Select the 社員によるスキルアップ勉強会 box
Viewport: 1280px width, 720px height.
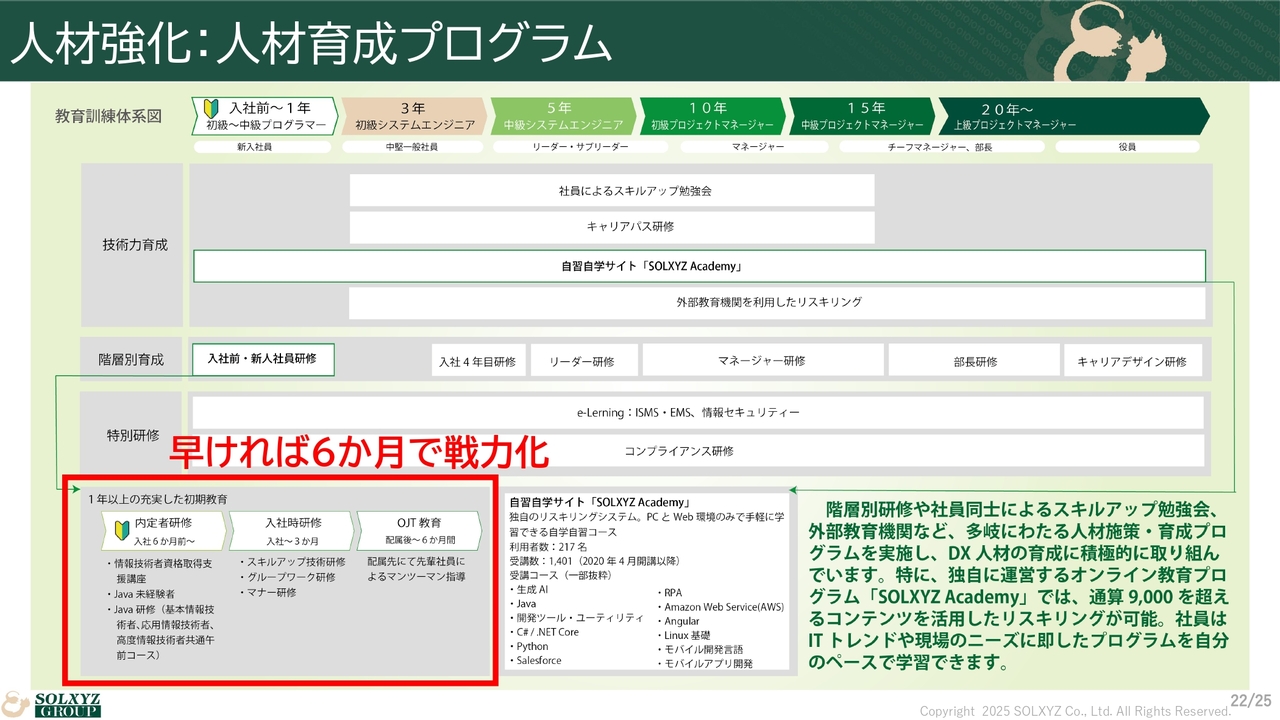612,190
